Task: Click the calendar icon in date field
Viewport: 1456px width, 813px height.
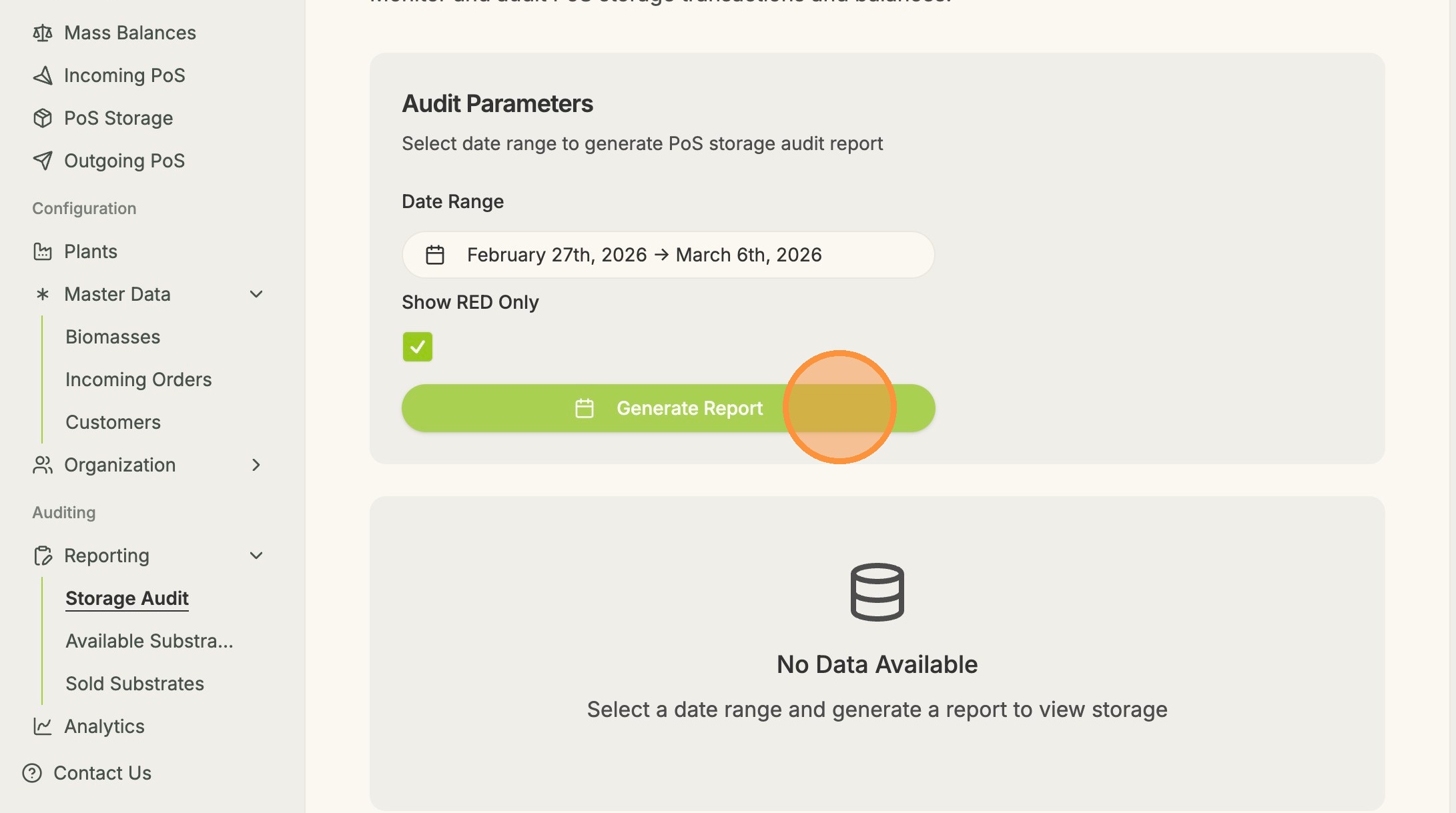Action: coord(435,255)
